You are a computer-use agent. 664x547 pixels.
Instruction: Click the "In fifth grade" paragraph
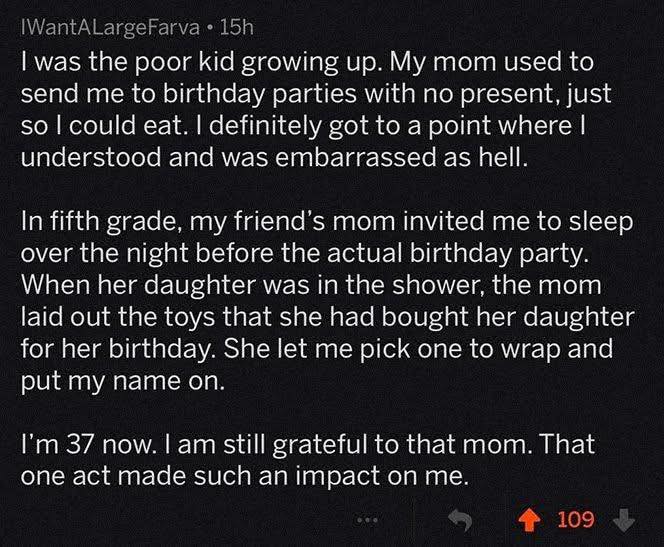(x=327, y=301)
